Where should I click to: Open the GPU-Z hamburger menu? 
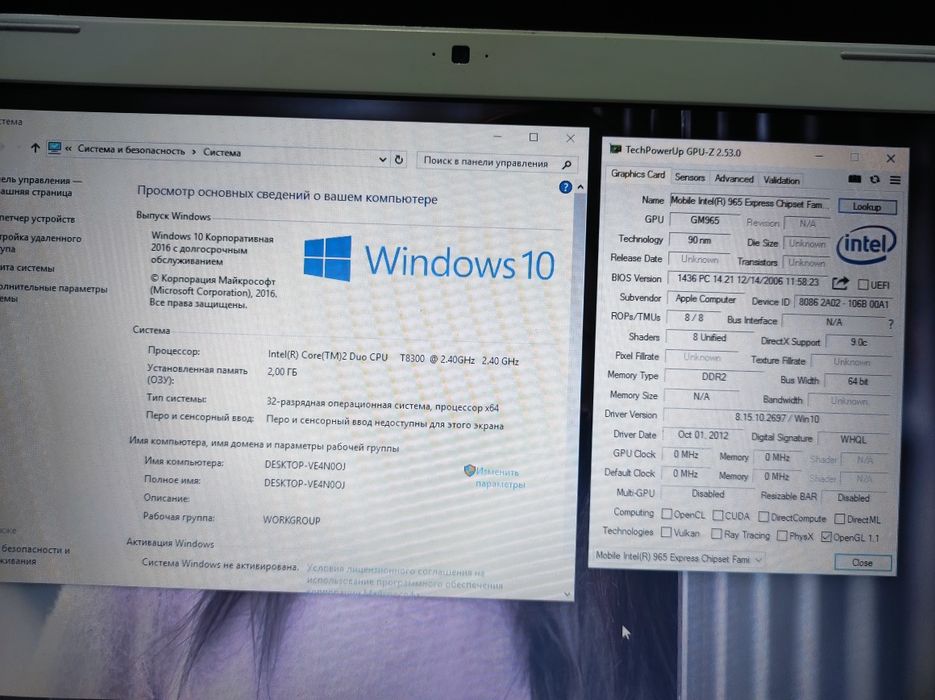coord(895,180)
